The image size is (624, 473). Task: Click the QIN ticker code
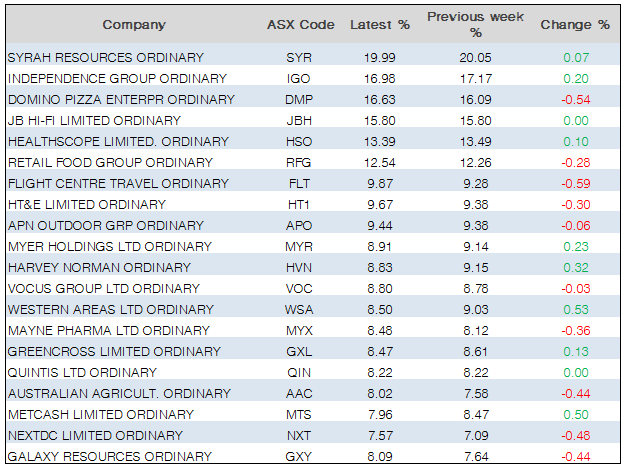coord(298,372)
